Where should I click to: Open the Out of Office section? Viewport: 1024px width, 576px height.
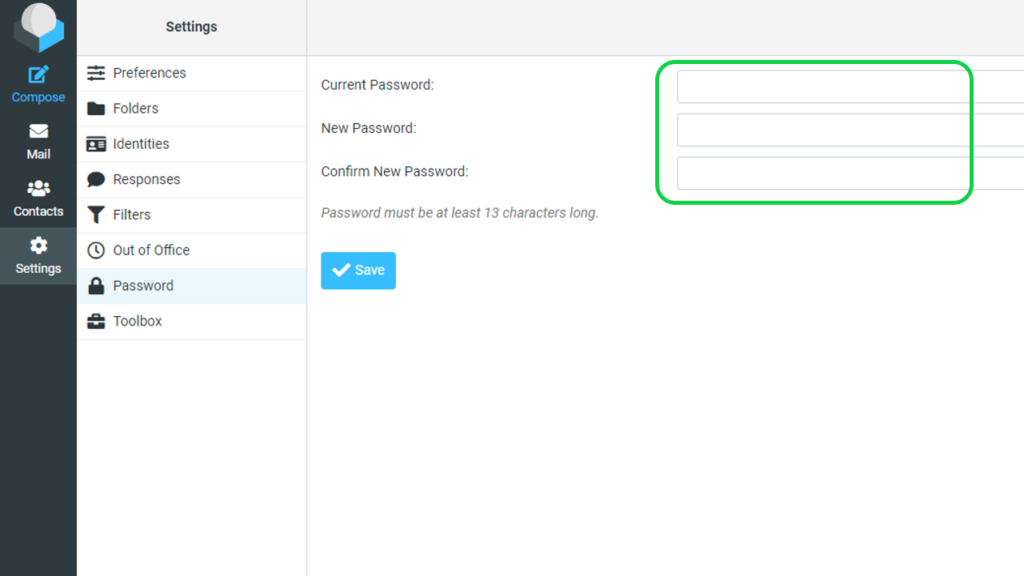tap(192, 250)
